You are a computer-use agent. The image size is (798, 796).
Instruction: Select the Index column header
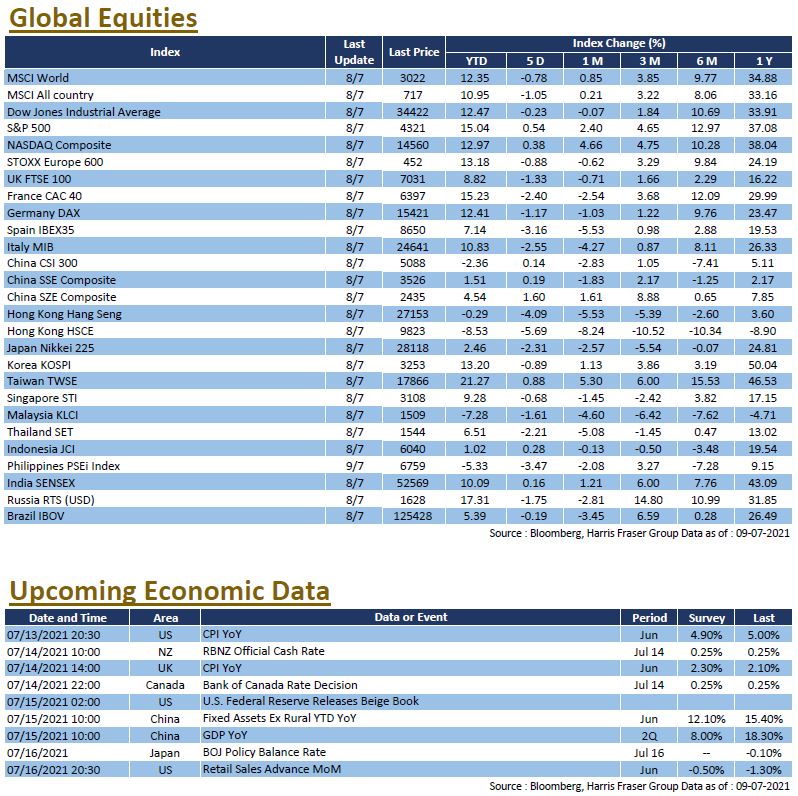click(x=165, y=52)
